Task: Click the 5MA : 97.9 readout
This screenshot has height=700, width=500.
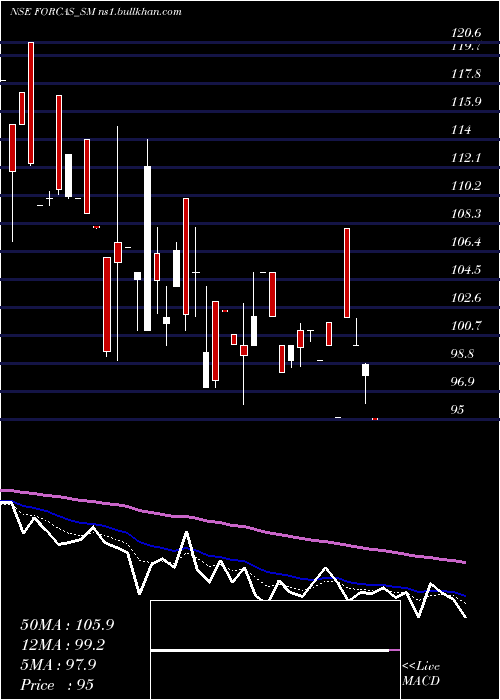Action: click(x=58, y=665)
